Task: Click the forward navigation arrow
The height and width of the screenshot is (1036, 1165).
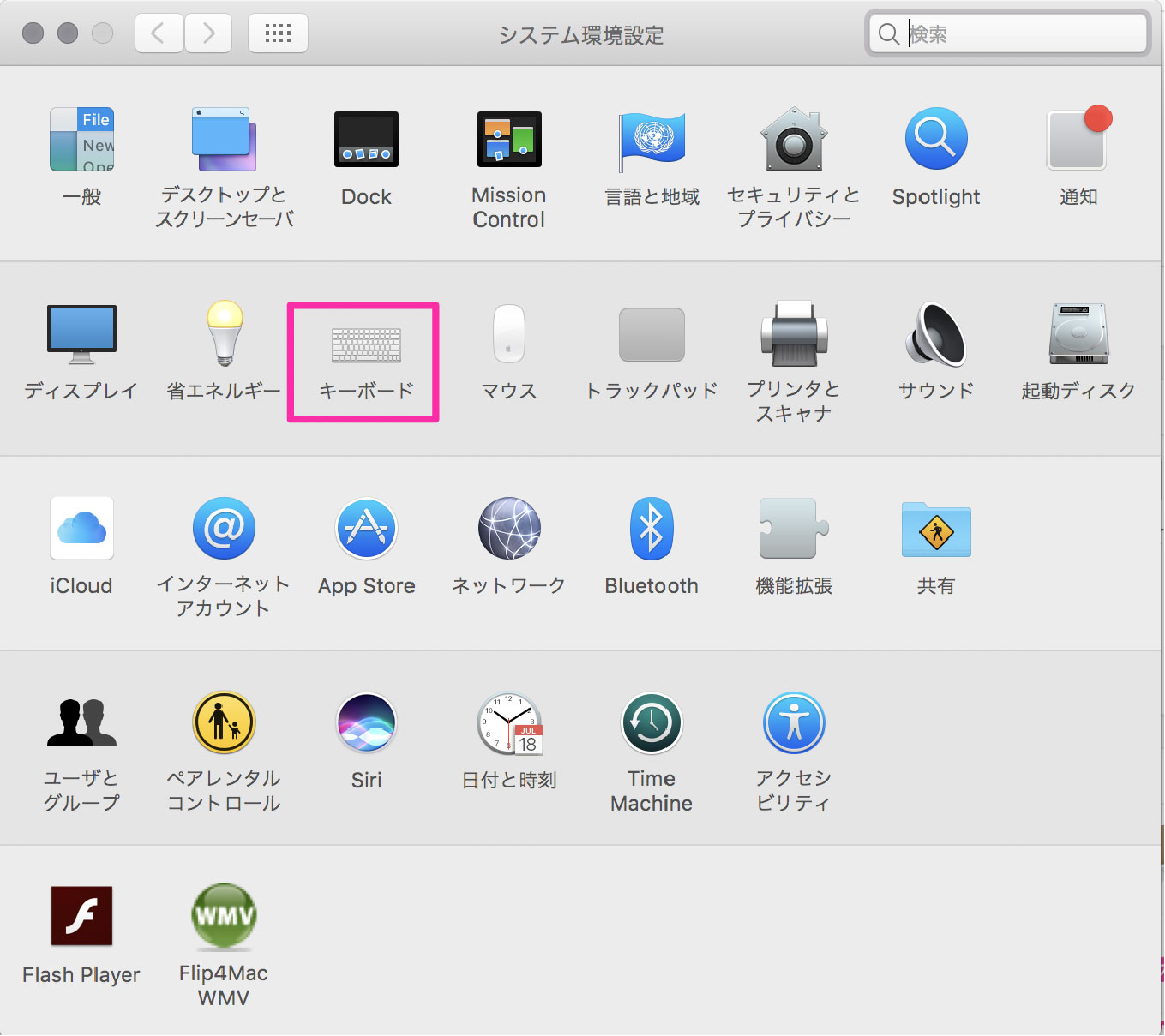Action: 208,33
